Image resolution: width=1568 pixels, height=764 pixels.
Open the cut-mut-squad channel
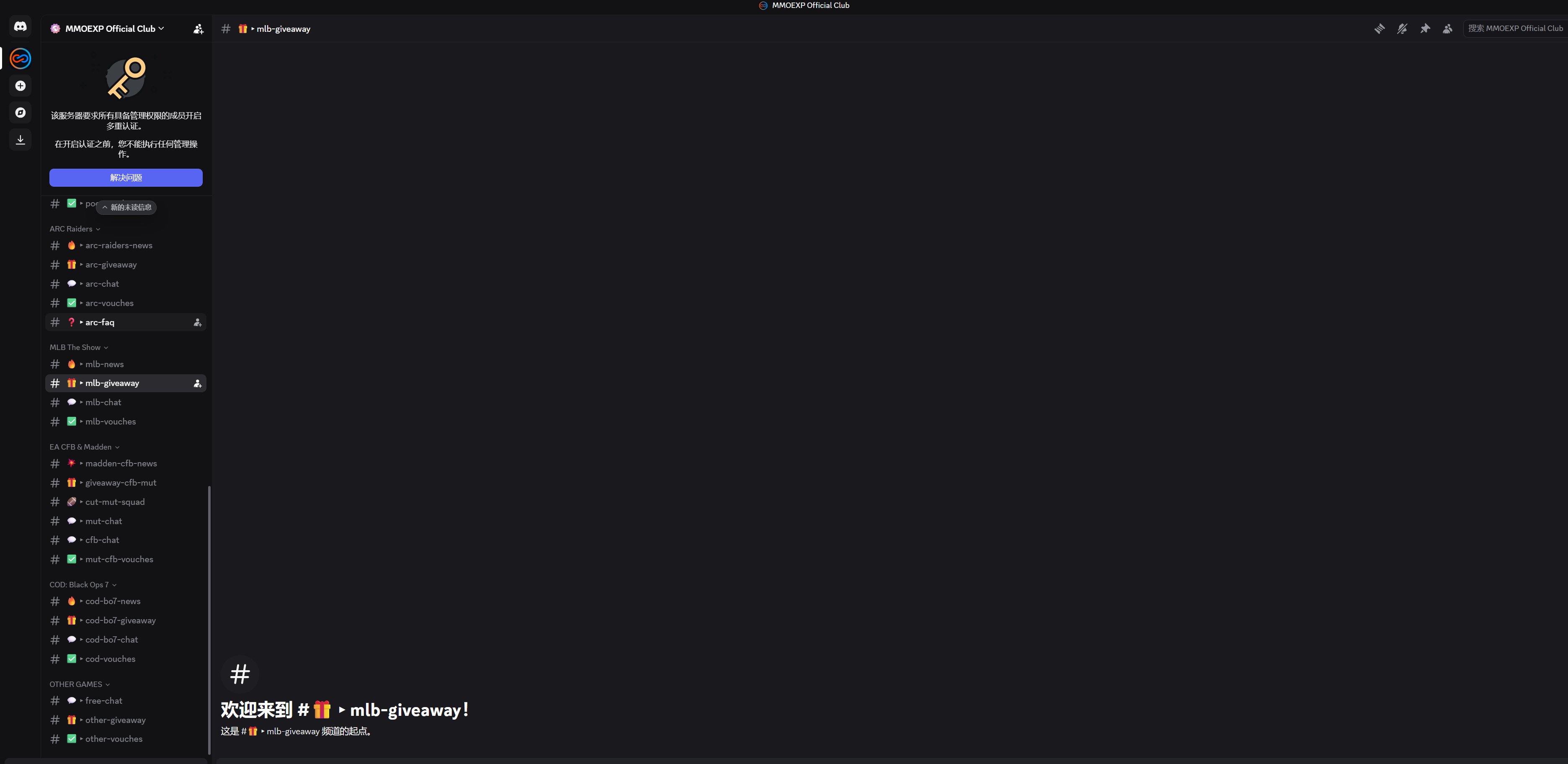point(126,502)
